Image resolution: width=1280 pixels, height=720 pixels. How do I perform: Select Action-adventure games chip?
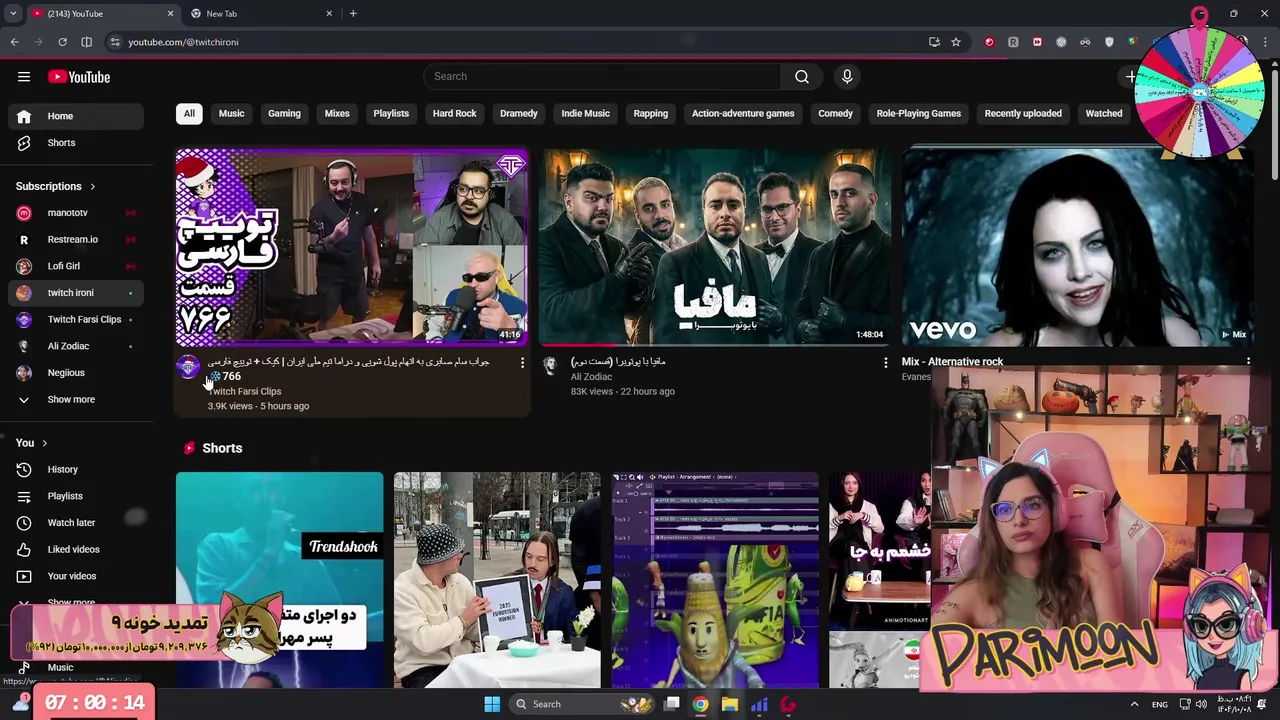tap(743, 114)
